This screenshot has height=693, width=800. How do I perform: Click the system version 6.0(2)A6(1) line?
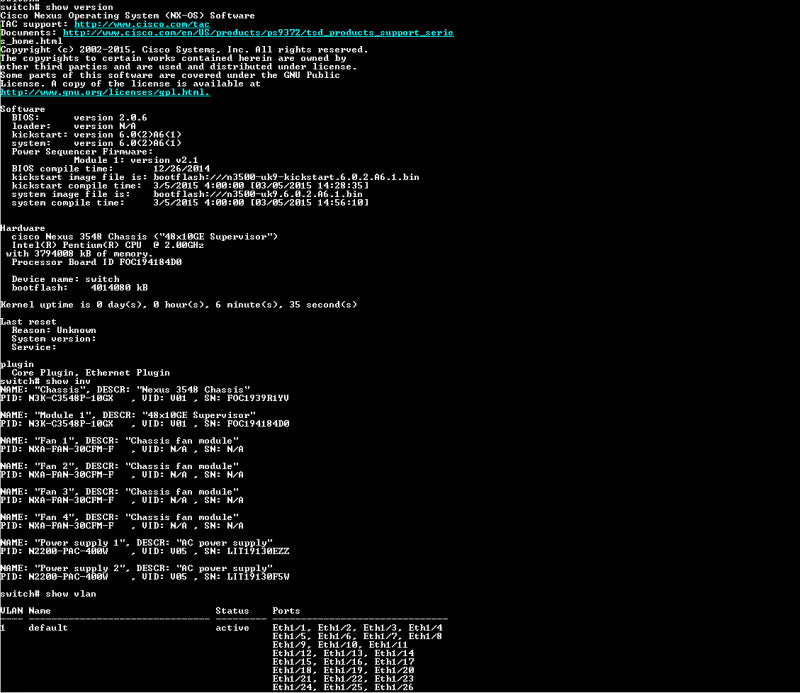tap(96, 143)
